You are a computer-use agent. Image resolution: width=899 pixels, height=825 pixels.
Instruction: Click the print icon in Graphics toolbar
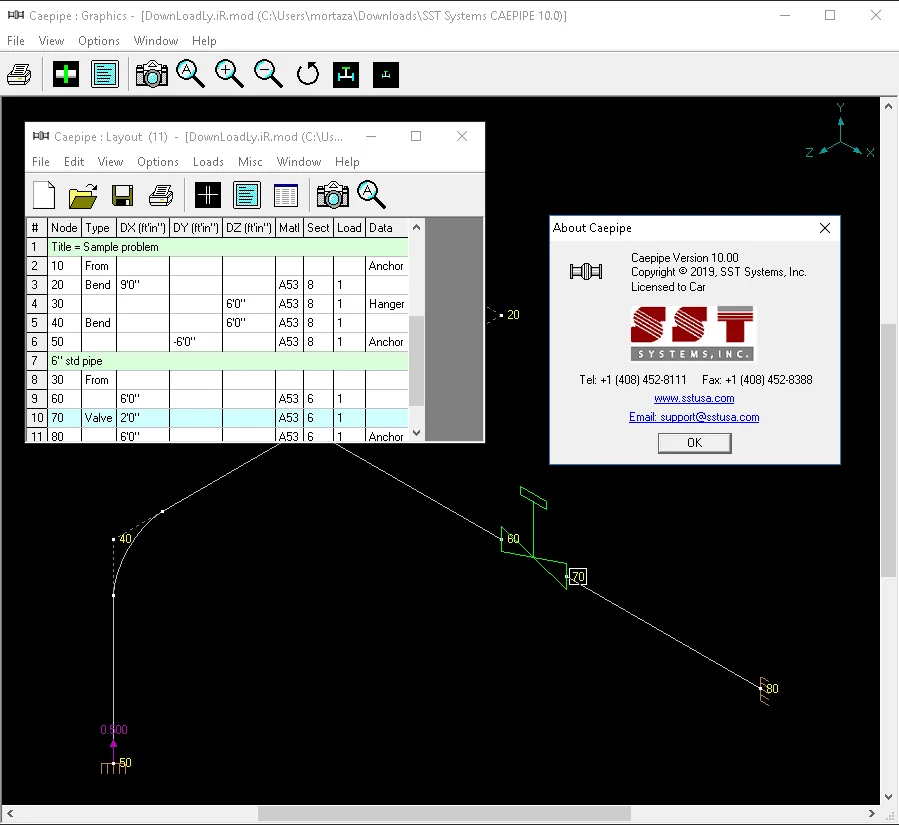[19, 75]
